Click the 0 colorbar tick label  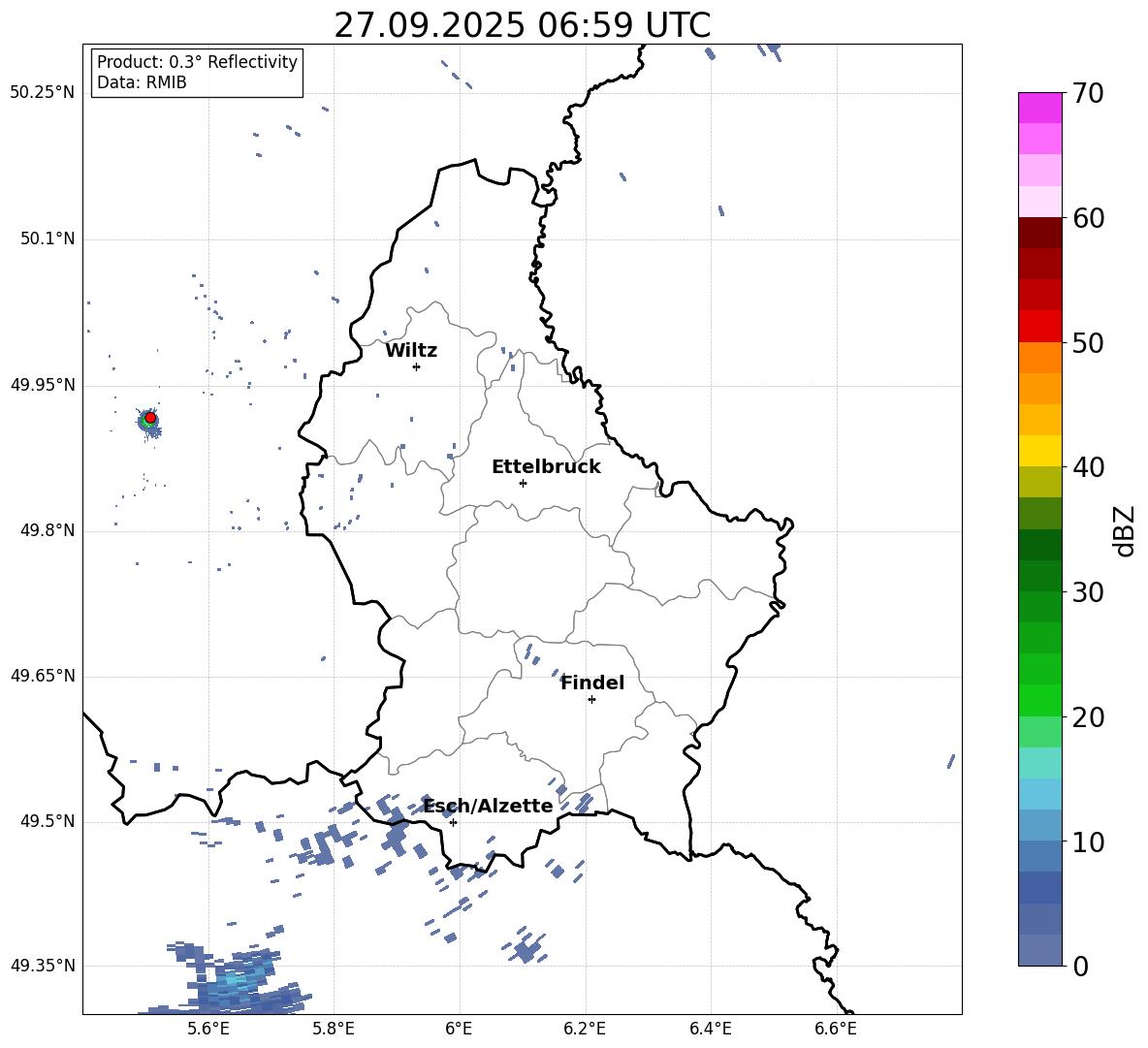click(x=1080, y=966)
